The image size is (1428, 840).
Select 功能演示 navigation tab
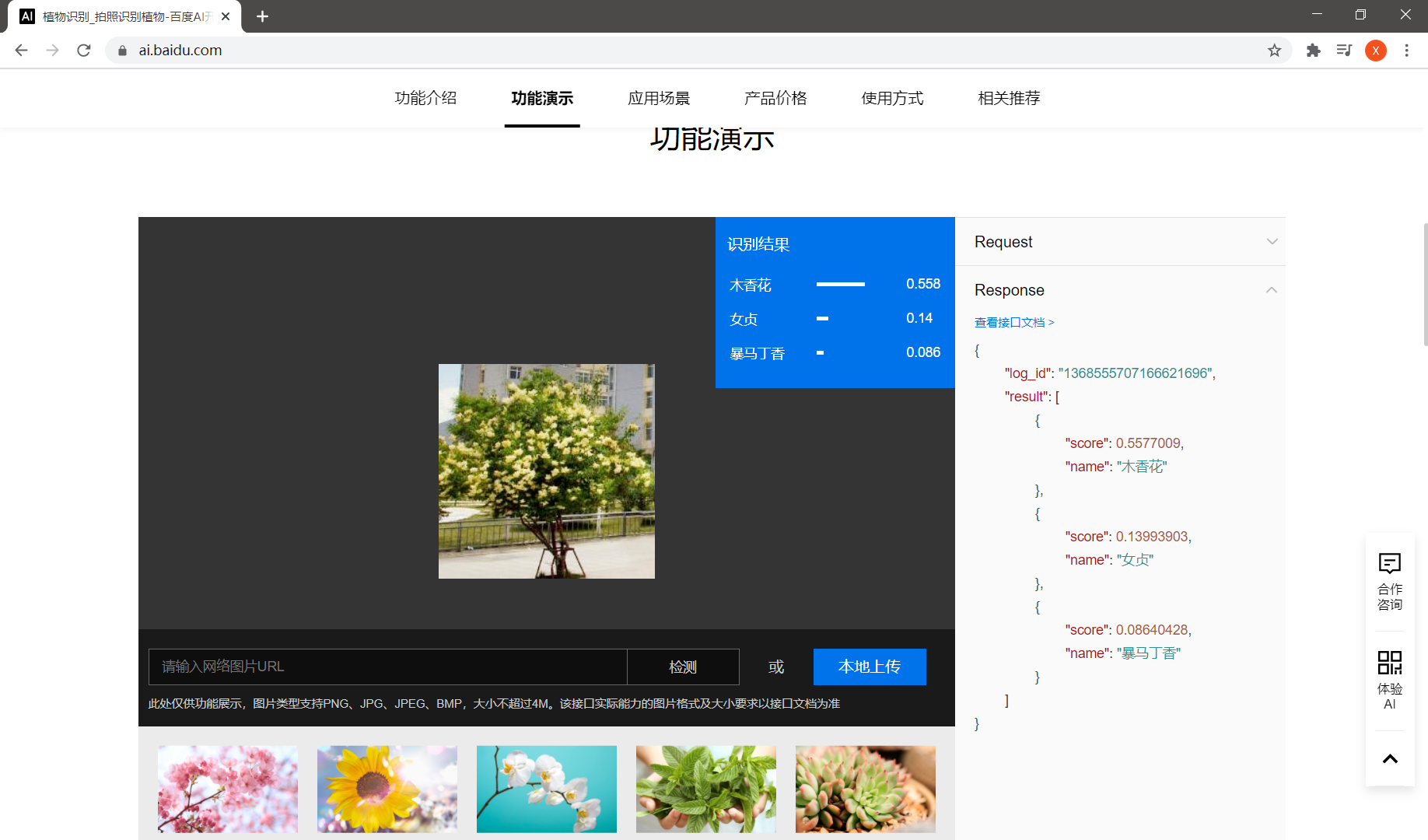pyautogui.click(x=542, y=98)
